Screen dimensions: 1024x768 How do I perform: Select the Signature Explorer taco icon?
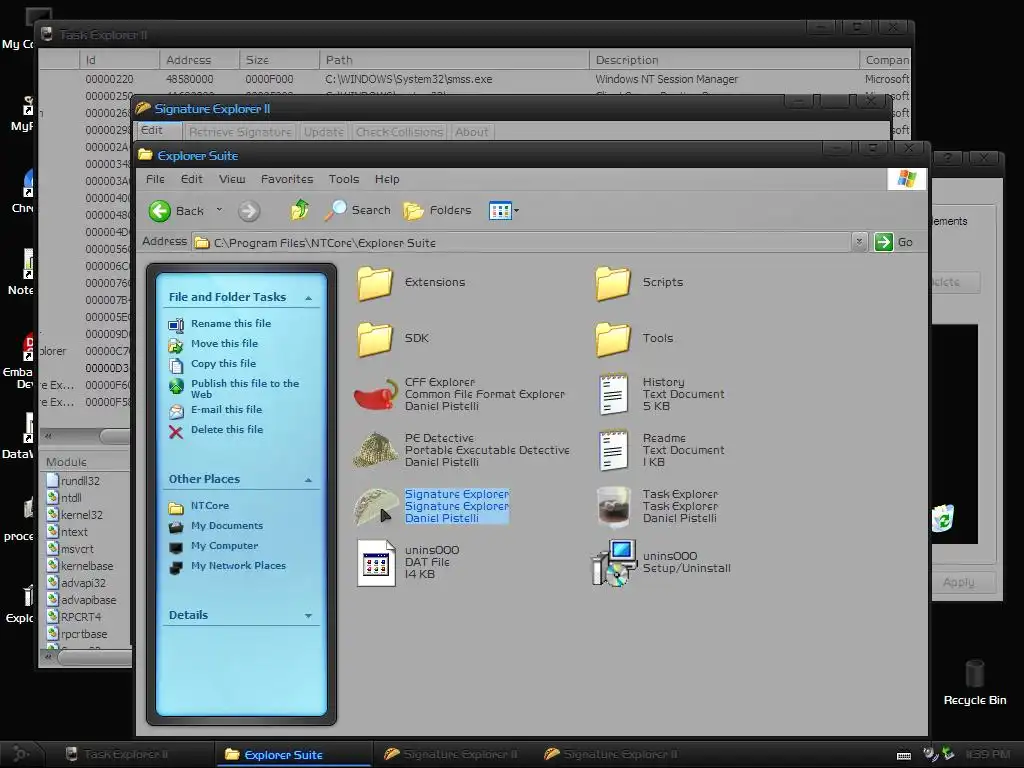point(376,507)
